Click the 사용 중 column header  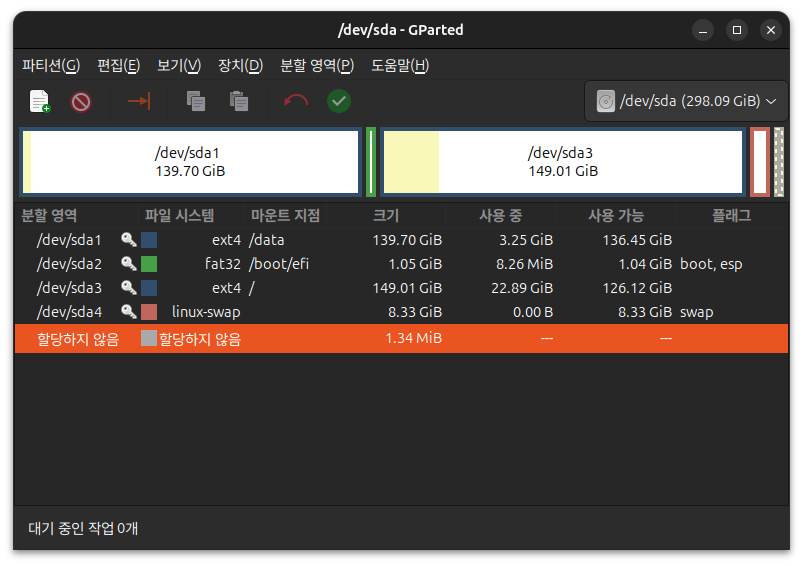pyautogui.click(x=500, y=215)
